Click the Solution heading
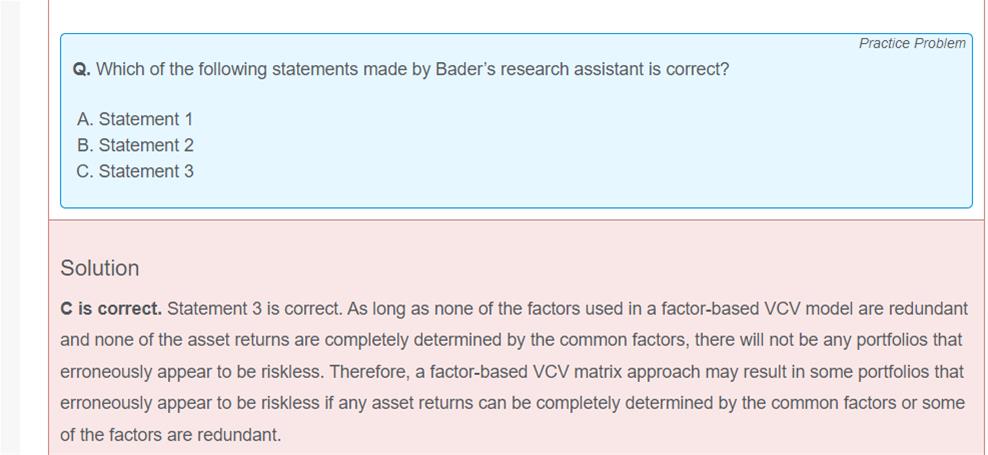This screenshot has height=455, width=988. (x=100, y=268)
